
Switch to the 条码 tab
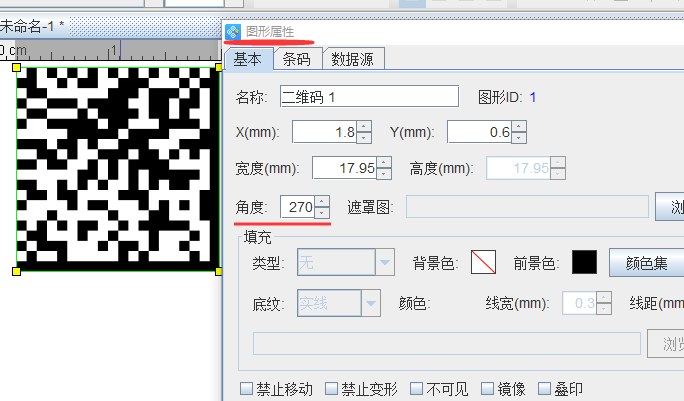coord(296,59)
